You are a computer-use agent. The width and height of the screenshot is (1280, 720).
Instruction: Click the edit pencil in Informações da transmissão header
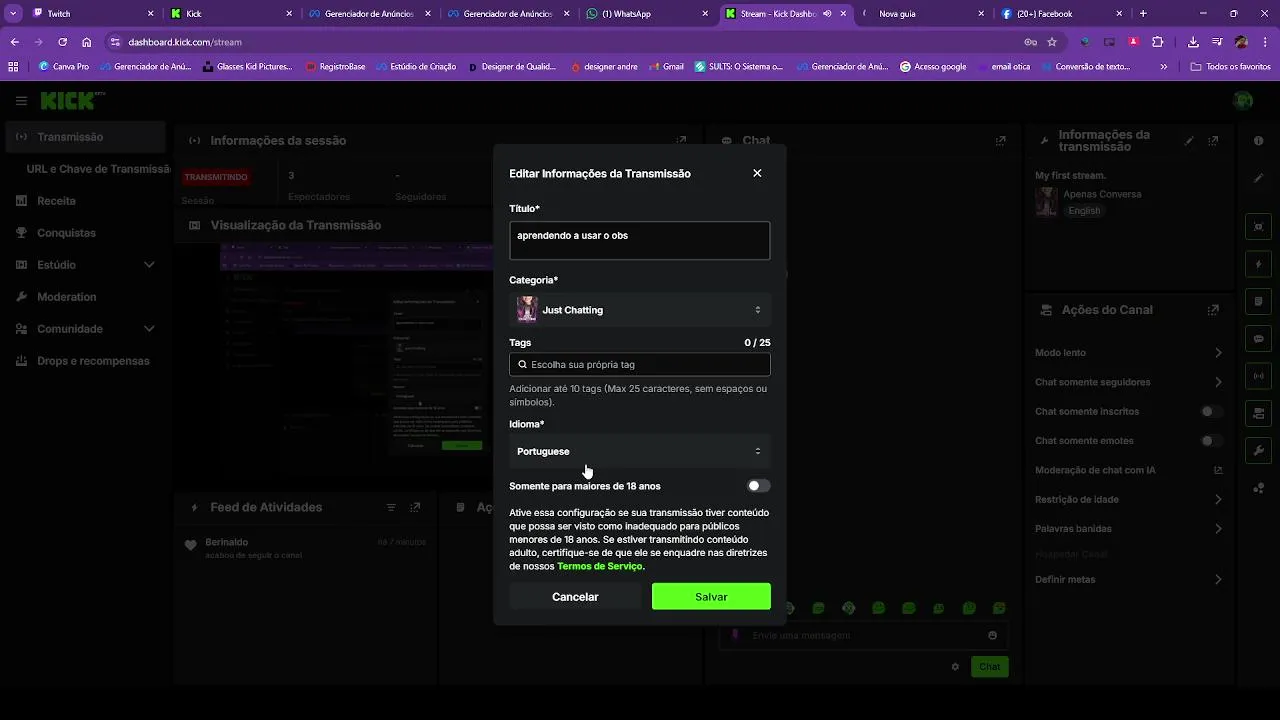tap(1189, 141)
